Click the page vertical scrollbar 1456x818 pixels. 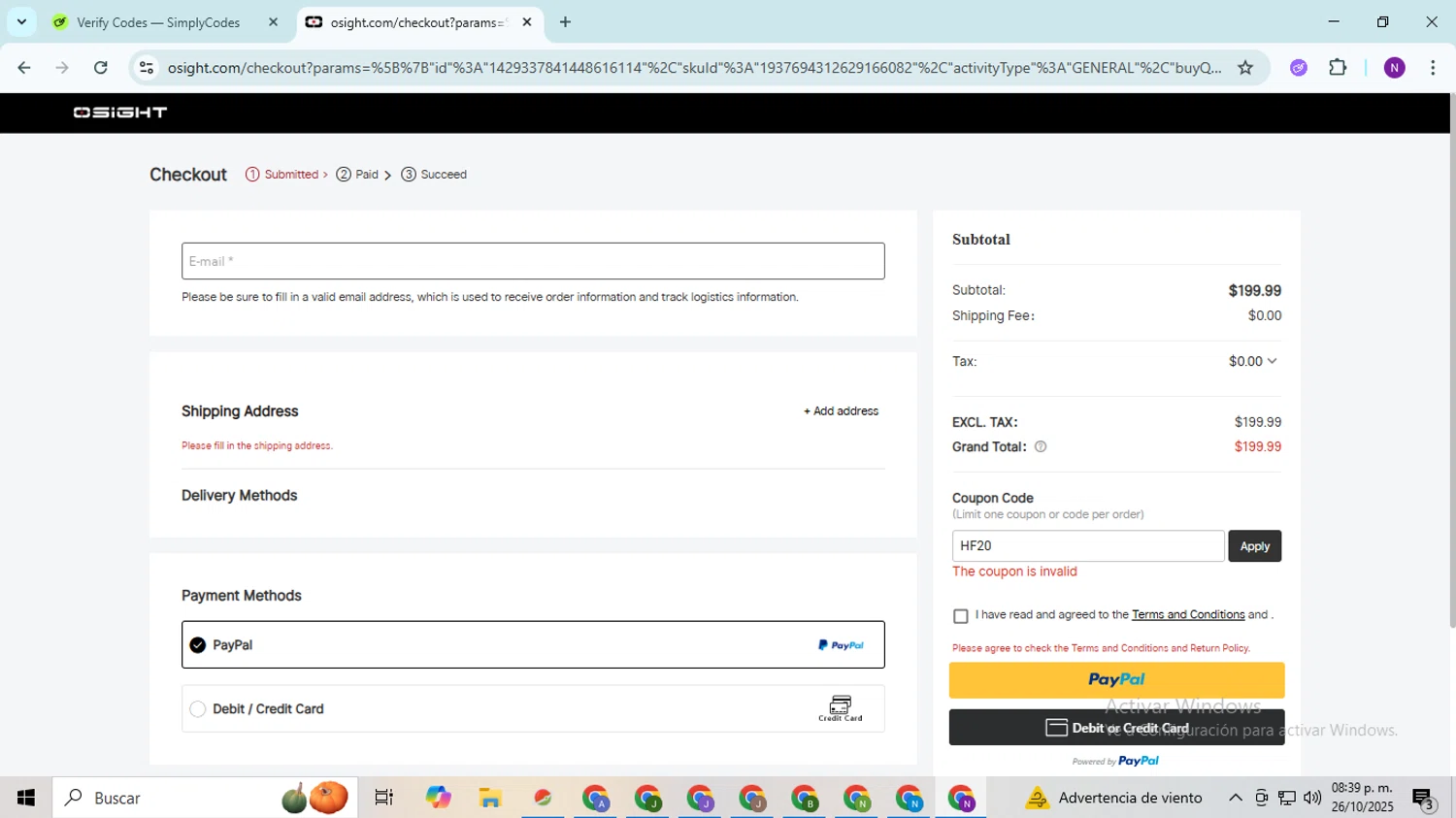pyautogui.click(x=1452, y=361)
